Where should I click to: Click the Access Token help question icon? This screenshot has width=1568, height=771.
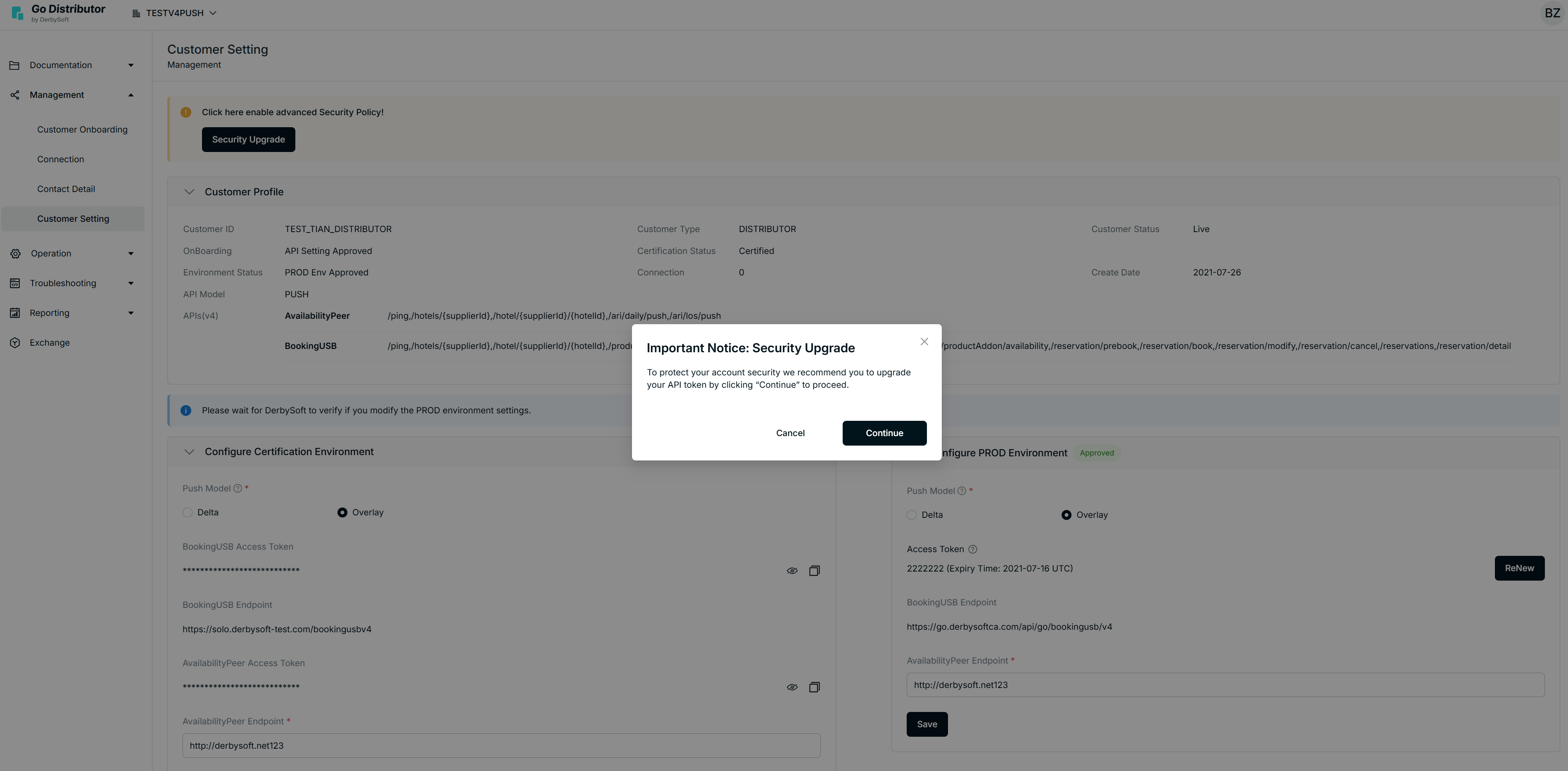click(x=972, y=549)
